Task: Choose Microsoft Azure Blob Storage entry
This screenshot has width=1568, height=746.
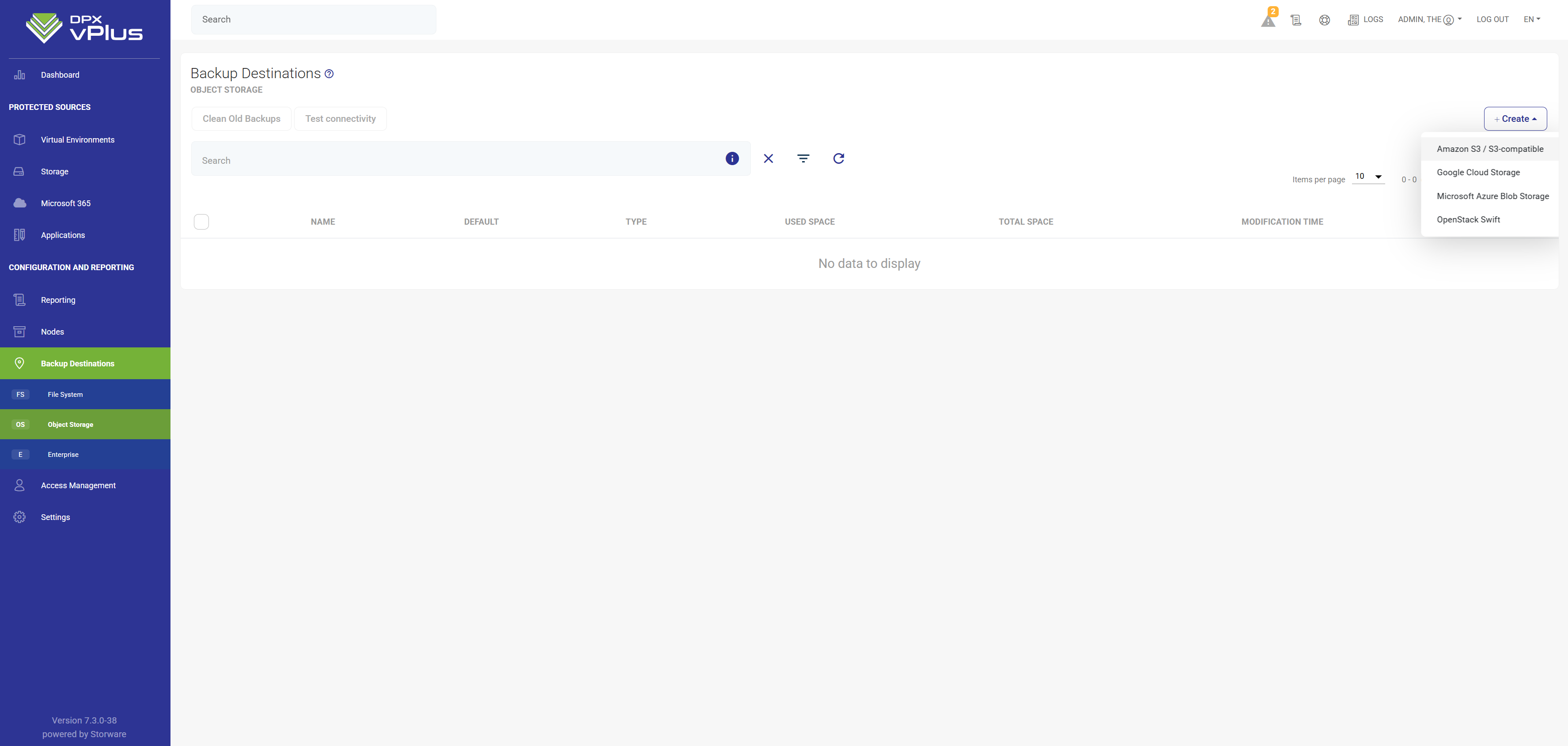Action: point(1492,196)
